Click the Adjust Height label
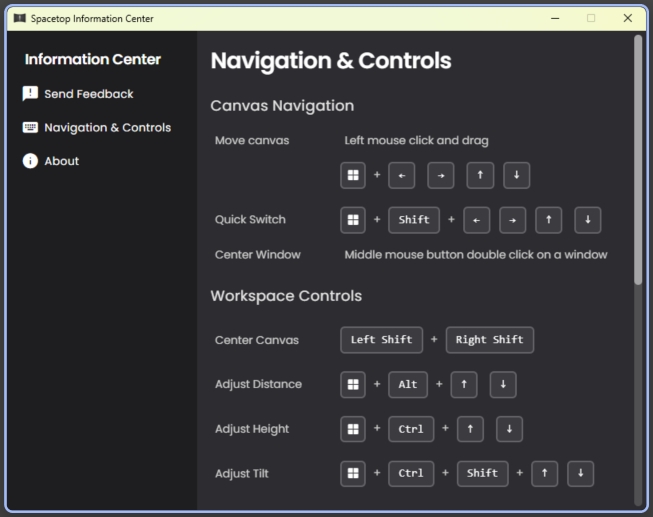Viewport: 653px width, 517px height. pos(252,429)
